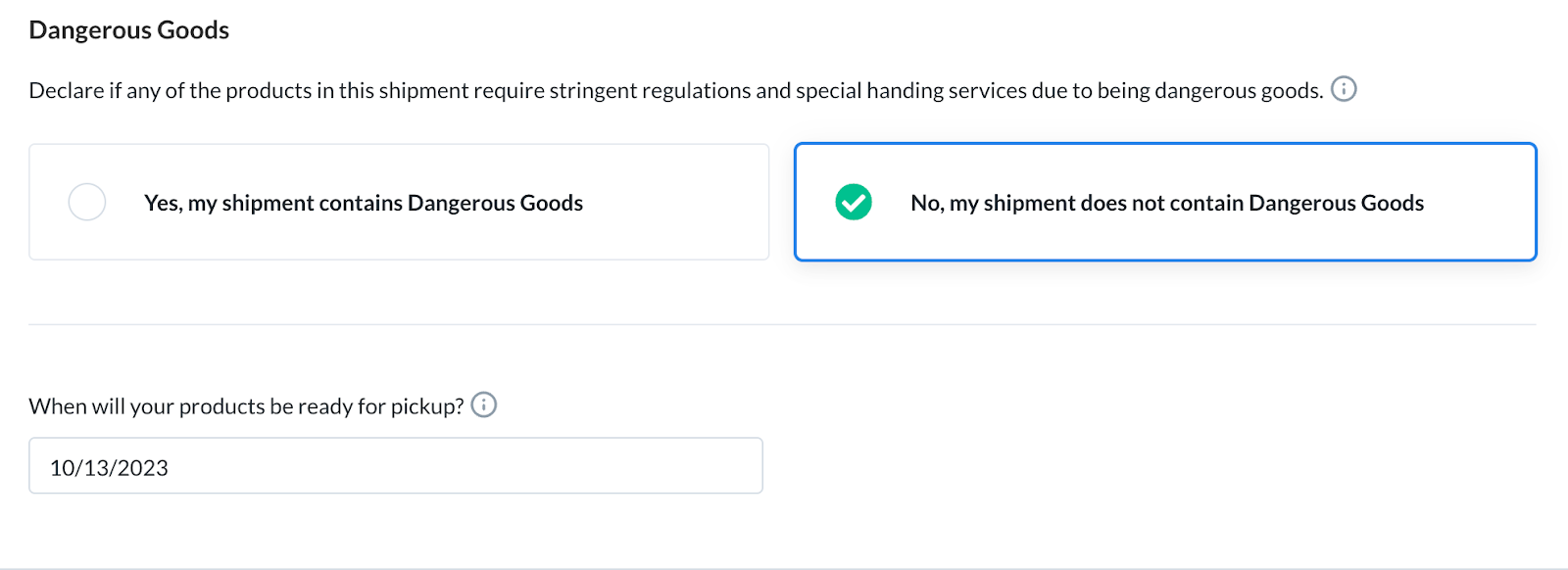Image resolution: width=1568 pixels, height=570 pixels.
Task: Open info tooltip beside dangerous goods description
Action: coord(1344,89)
